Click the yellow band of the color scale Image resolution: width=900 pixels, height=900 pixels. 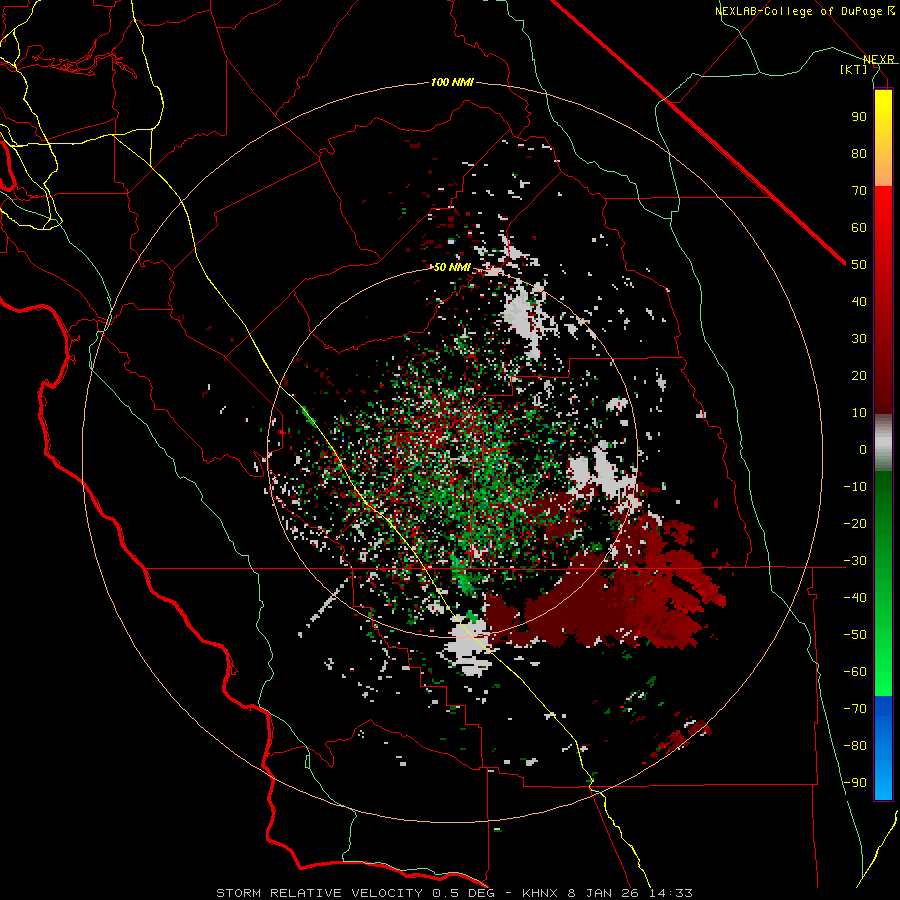pyautogui.click(x=883, y=138)
